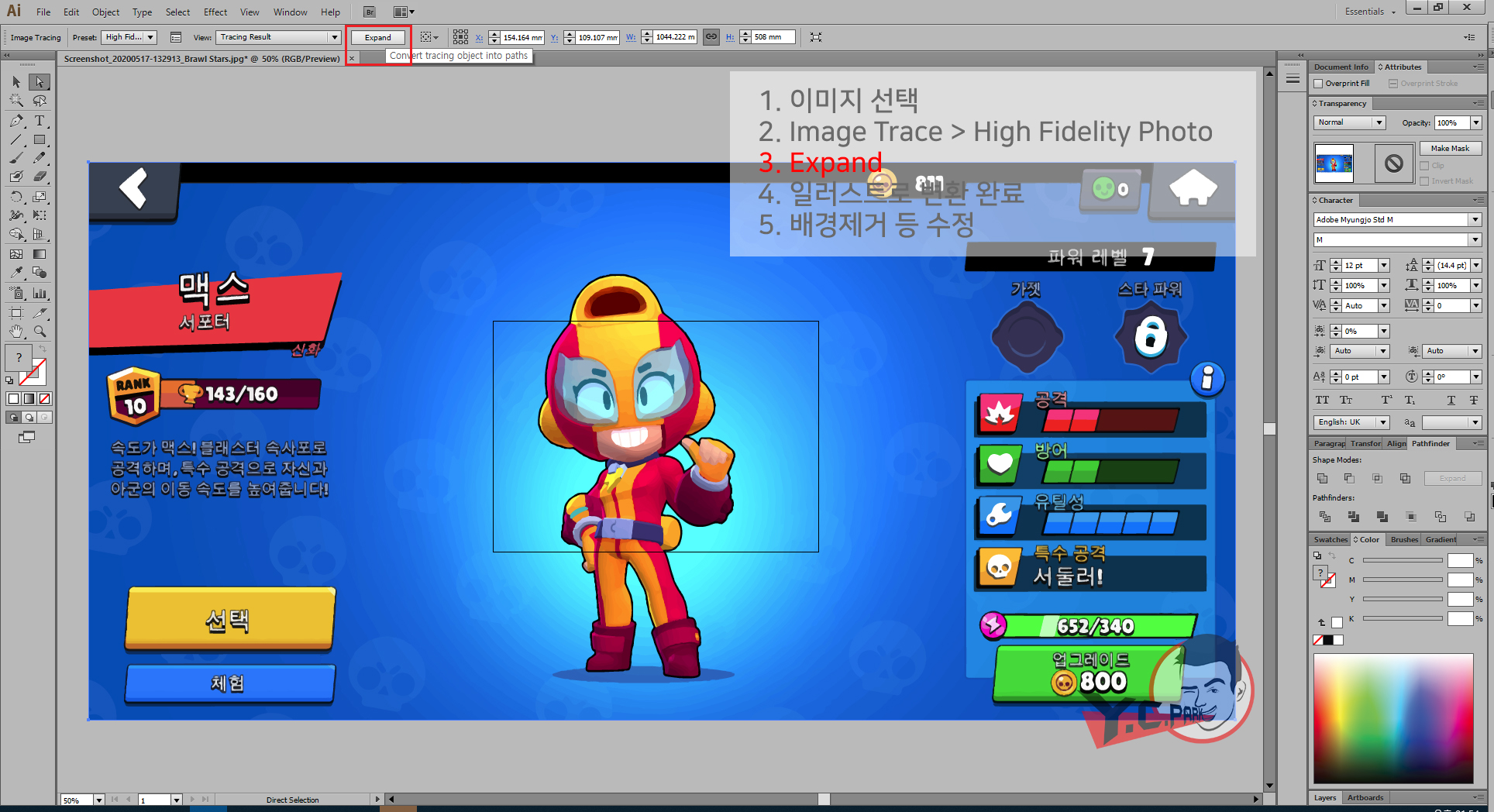Click the transparency panel artwork thumbnail
1494x812 pixels.
click(x=1334, y=163)
